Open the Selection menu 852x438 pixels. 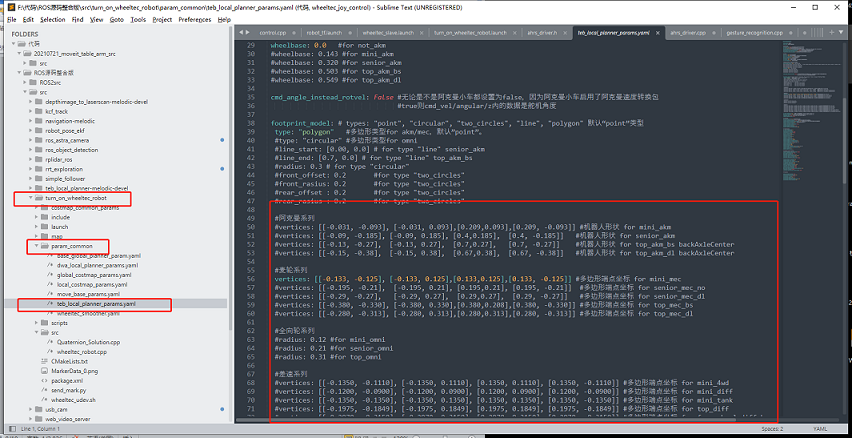click(x=53, y=20)
